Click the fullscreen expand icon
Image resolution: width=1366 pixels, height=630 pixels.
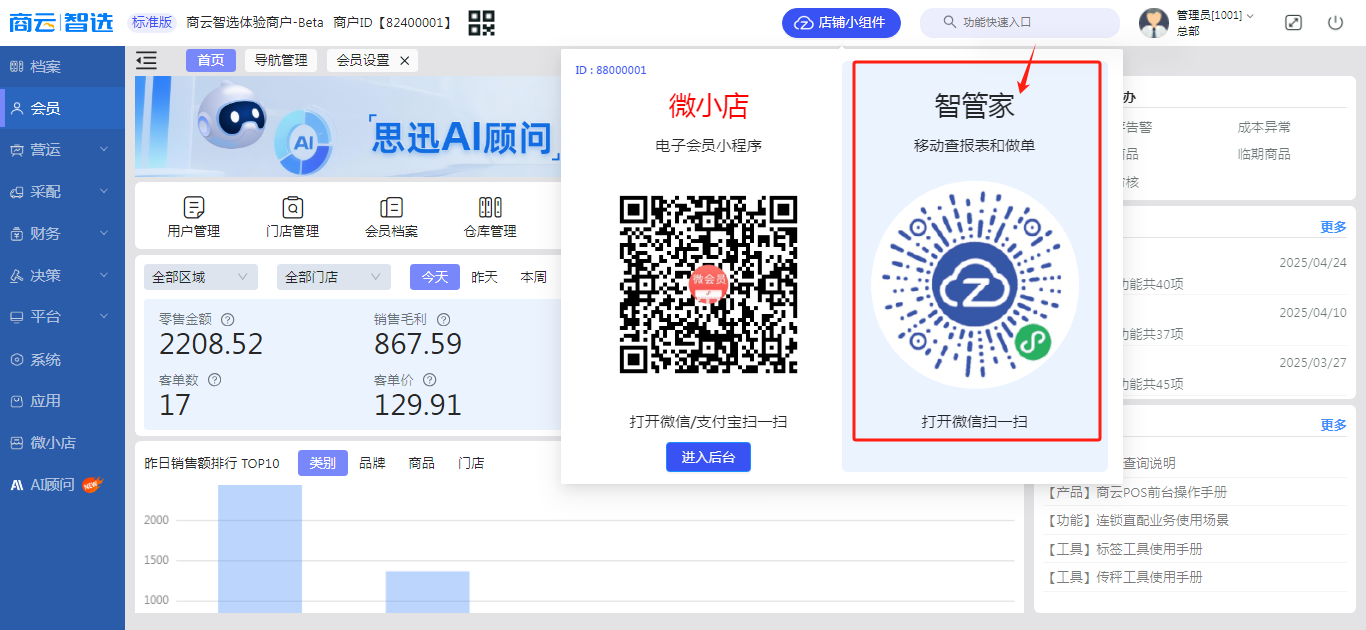1293,23
